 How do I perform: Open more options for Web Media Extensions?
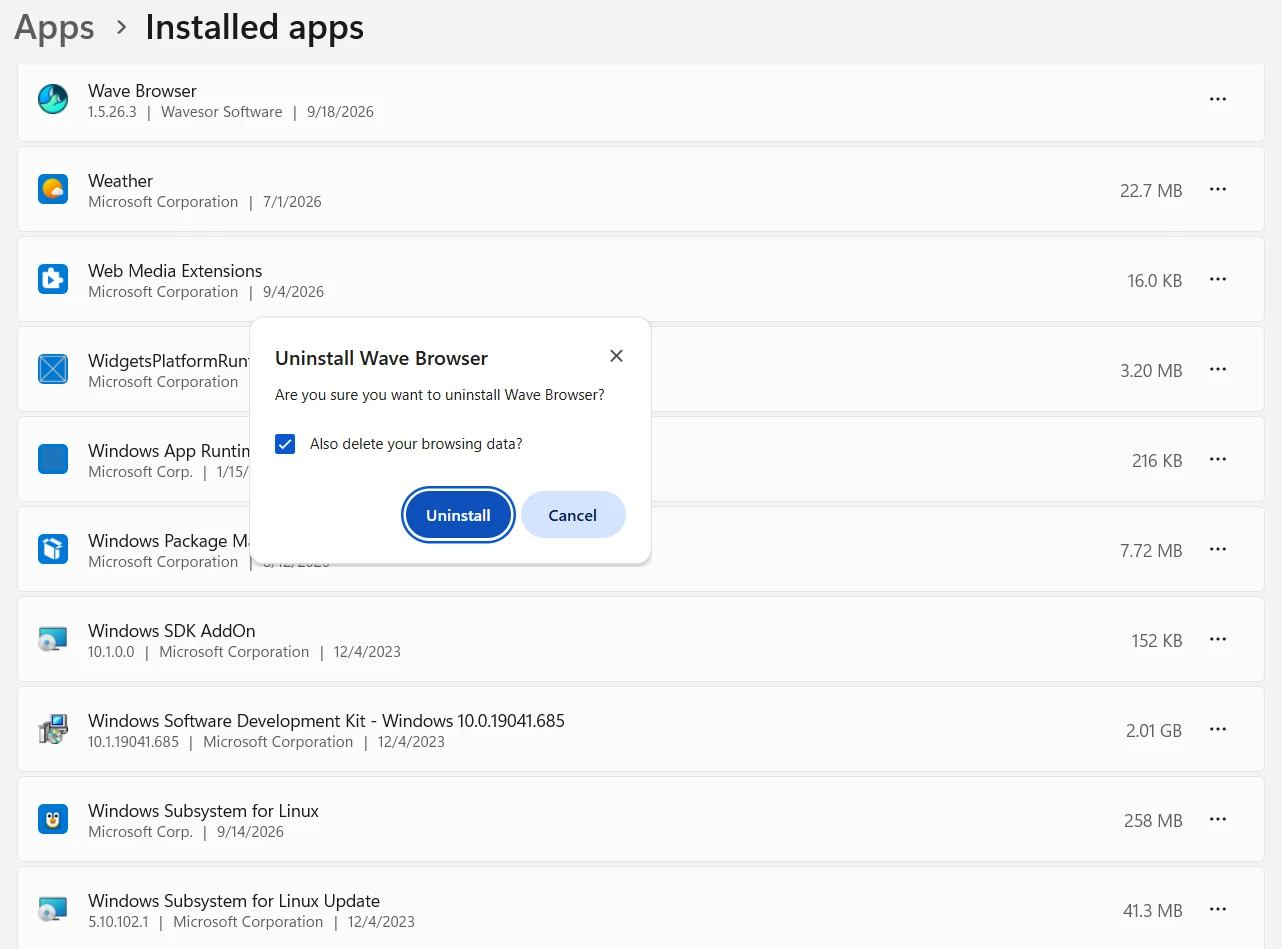pos(1218,279)
